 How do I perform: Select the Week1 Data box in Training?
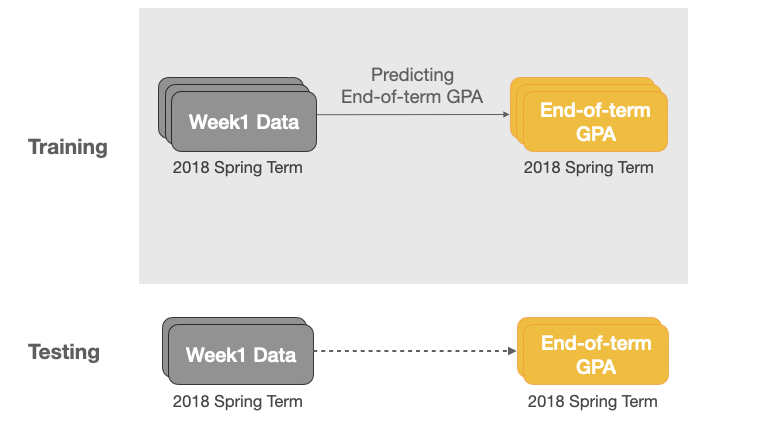click(244, 123)
